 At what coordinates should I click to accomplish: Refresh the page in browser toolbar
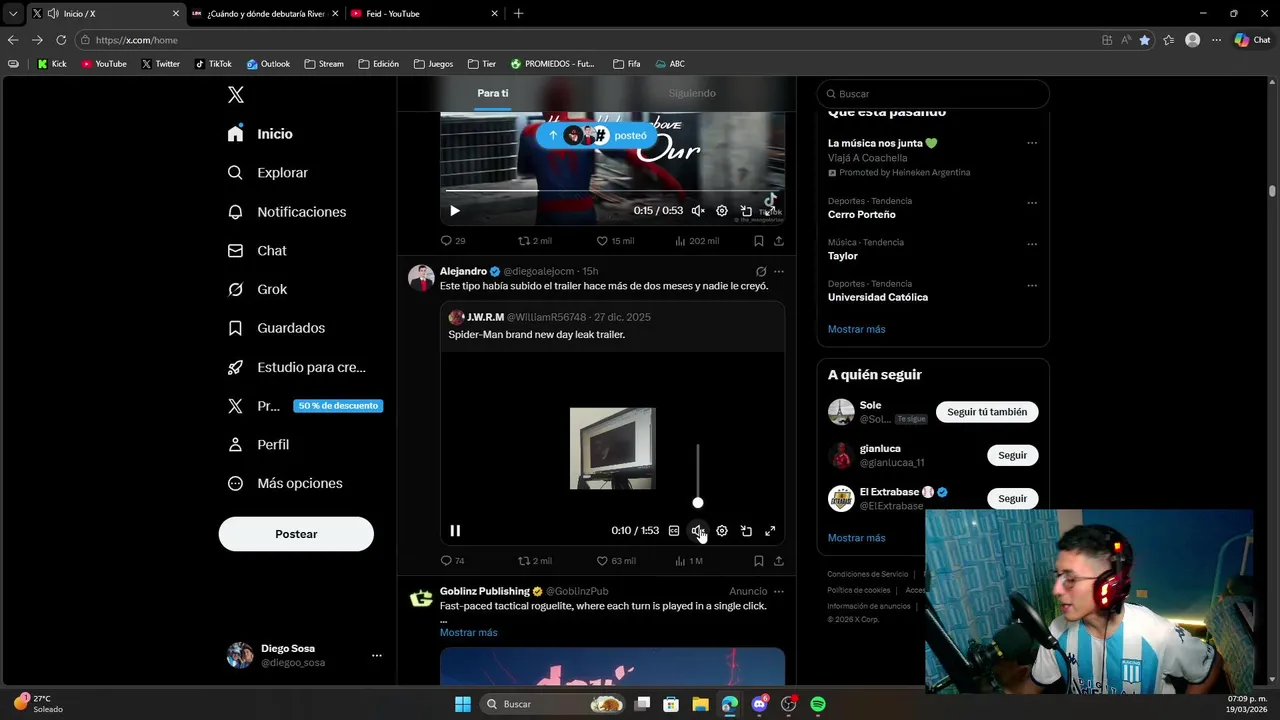pos(61,40)
